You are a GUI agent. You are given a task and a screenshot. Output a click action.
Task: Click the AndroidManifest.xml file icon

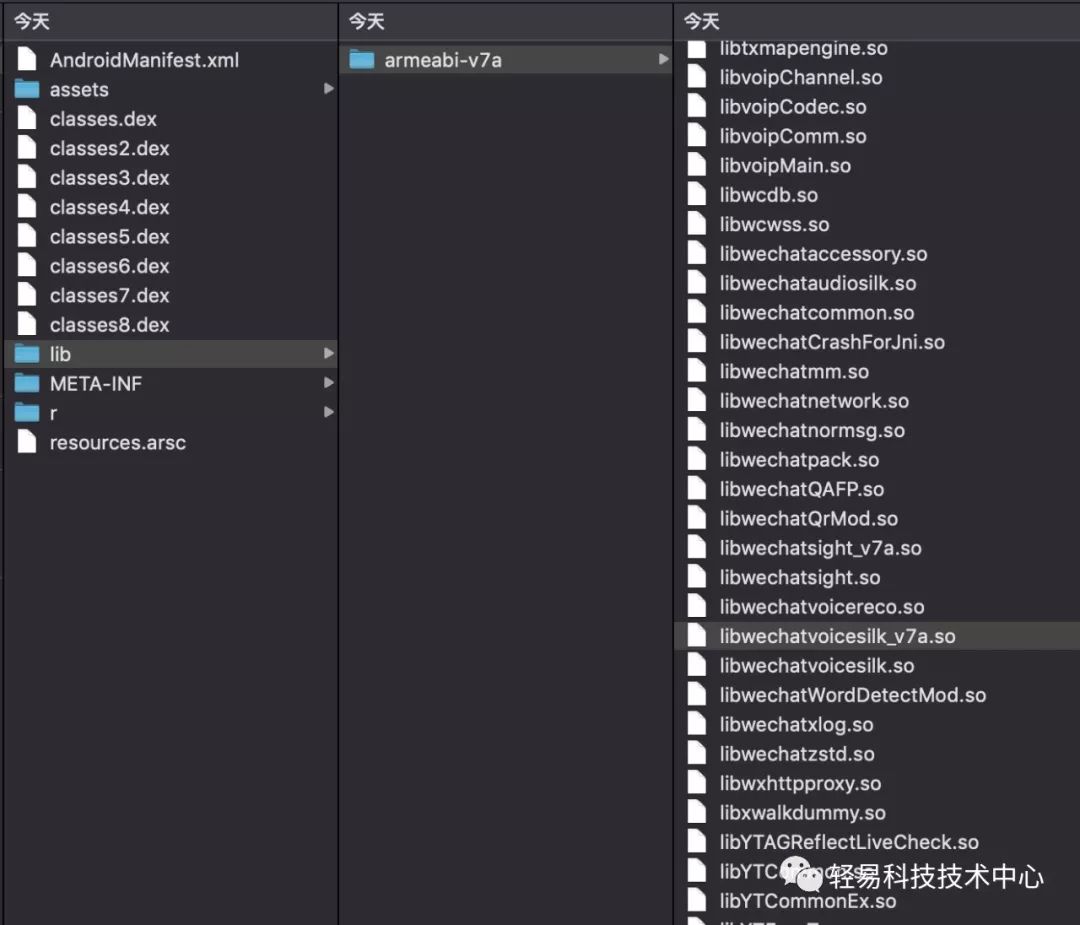(x=27, y=59)
